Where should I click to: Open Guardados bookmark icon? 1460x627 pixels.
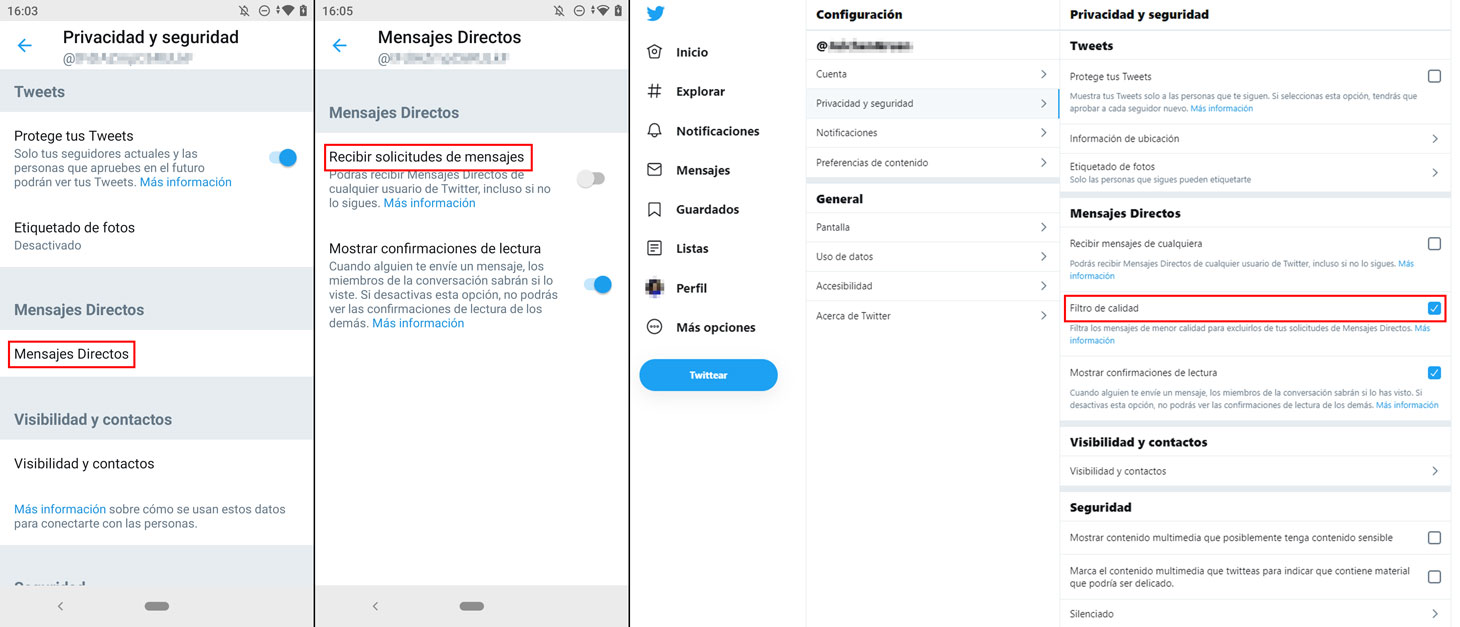[655, 209]
